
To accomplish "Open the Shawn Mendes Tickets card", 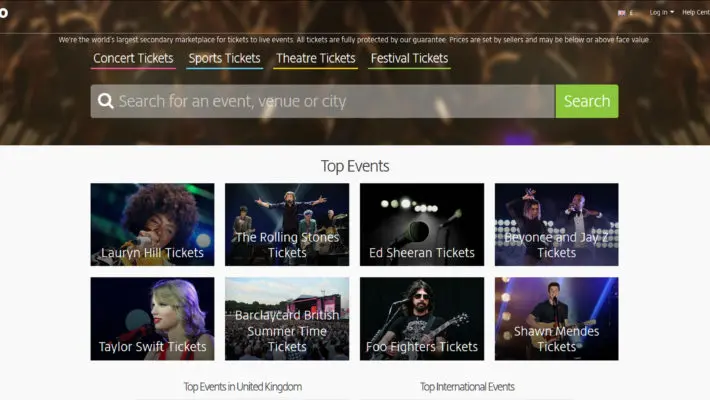I will click(x=556, y=318).
